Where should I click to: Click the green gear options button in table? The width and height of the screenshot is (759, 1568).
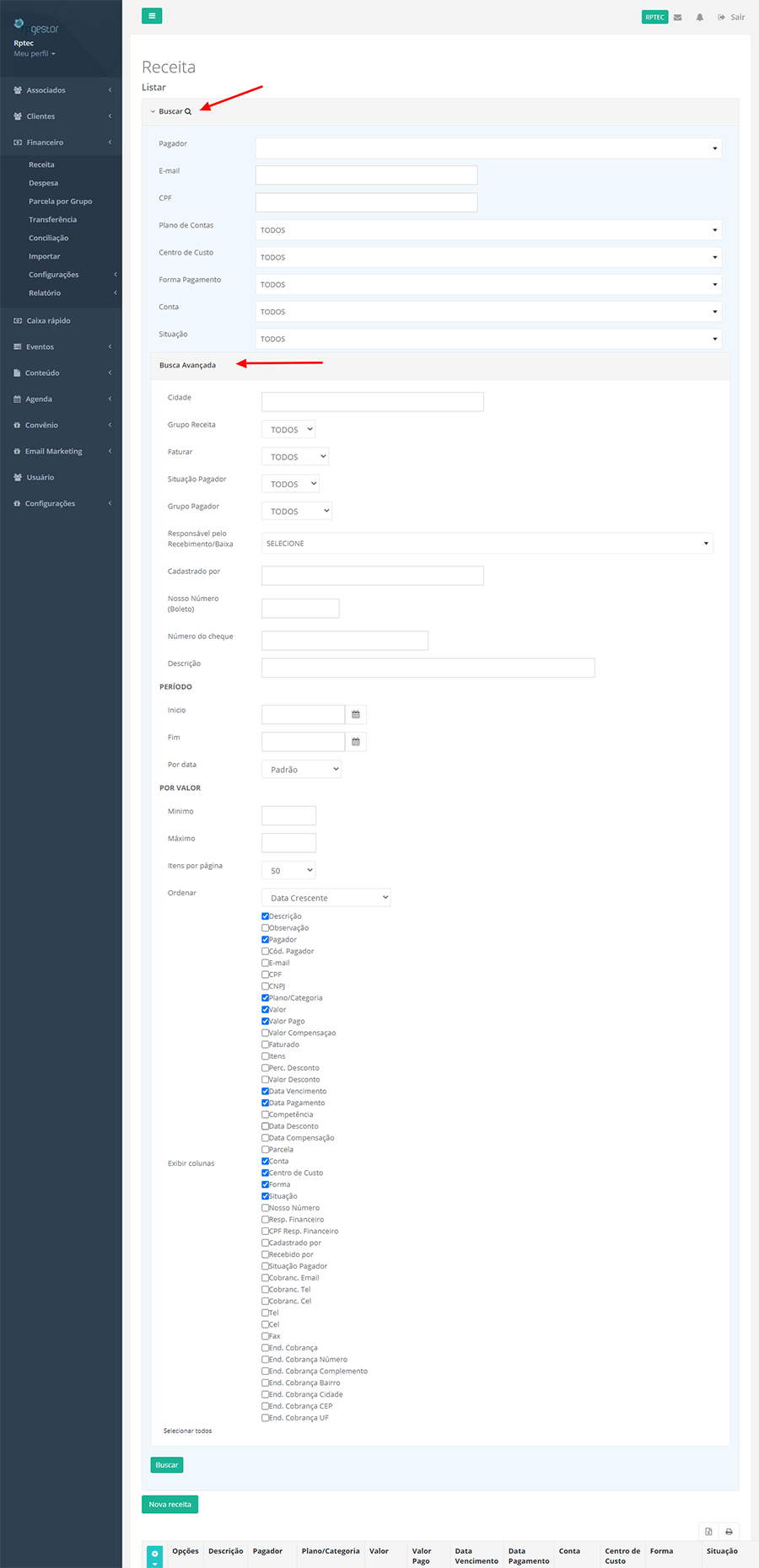(x=154, y=1555)
